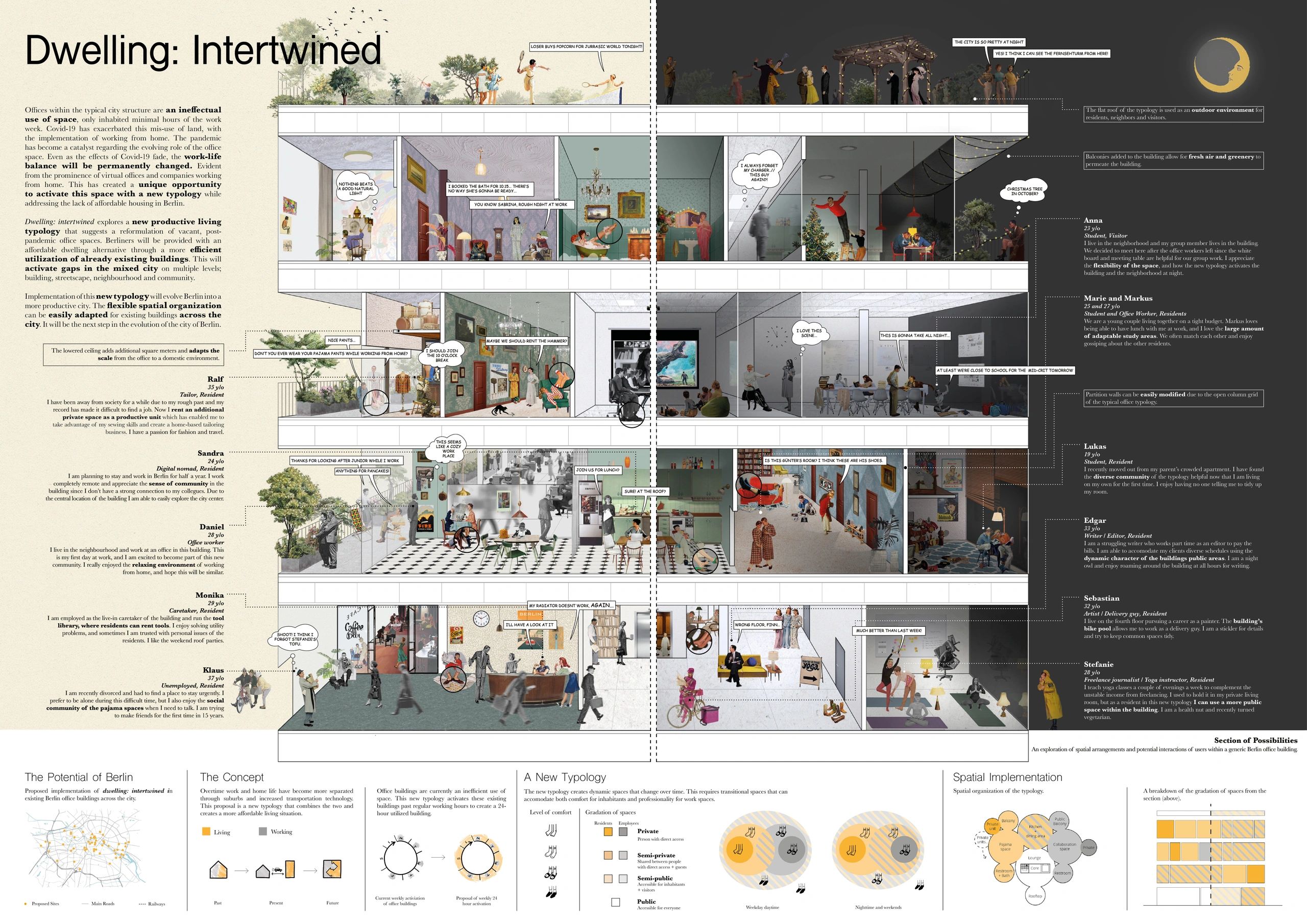Click the current weekly activation clock circle
This screenshot has height=924, width=1307.
pyautogui.click(x=400, y=859)
